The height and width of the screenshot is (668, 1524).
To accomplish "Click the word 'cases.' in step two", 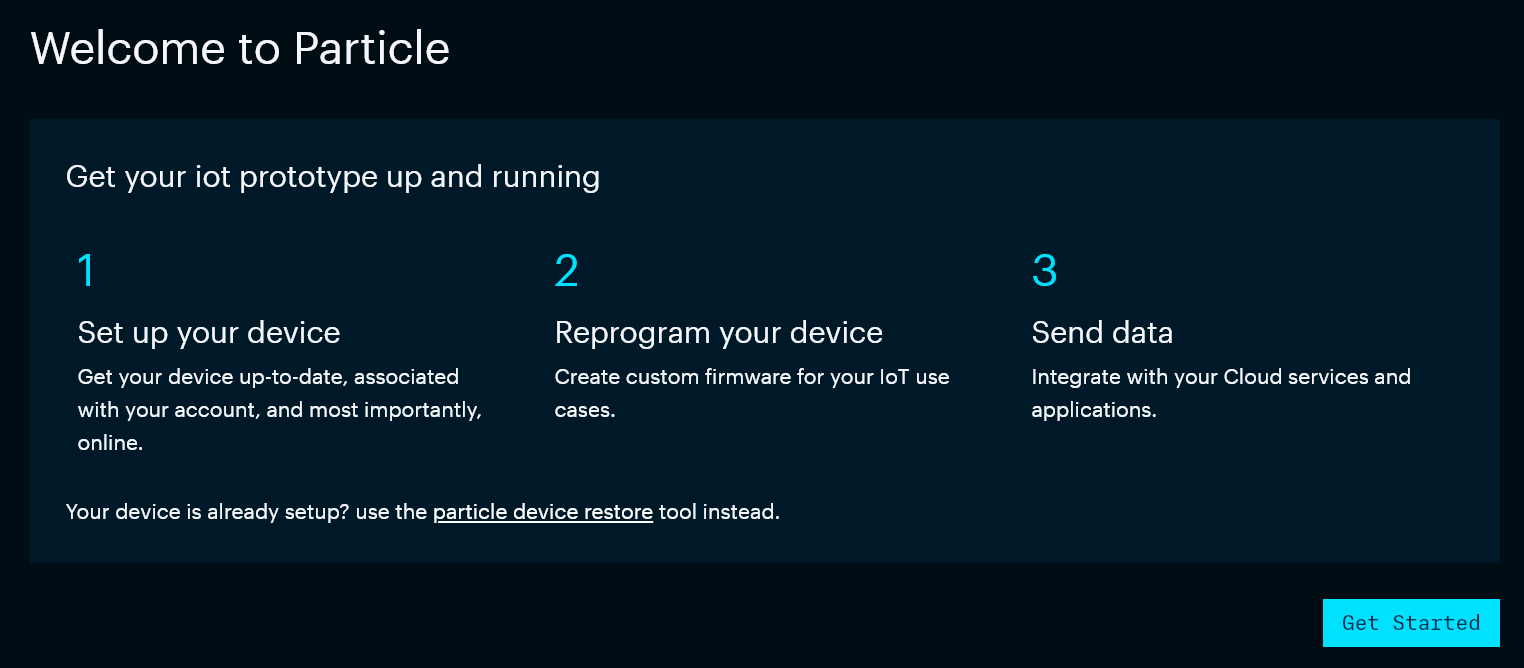I will (x=585, y=410).
